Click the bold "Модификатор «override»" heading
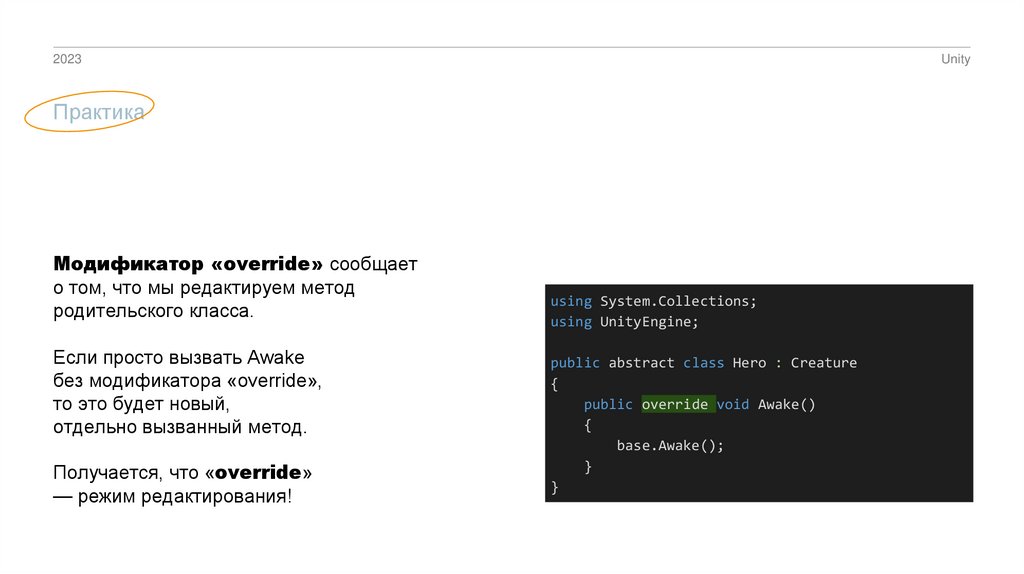This screenshot has width=1024, height=574. point(189,265)
